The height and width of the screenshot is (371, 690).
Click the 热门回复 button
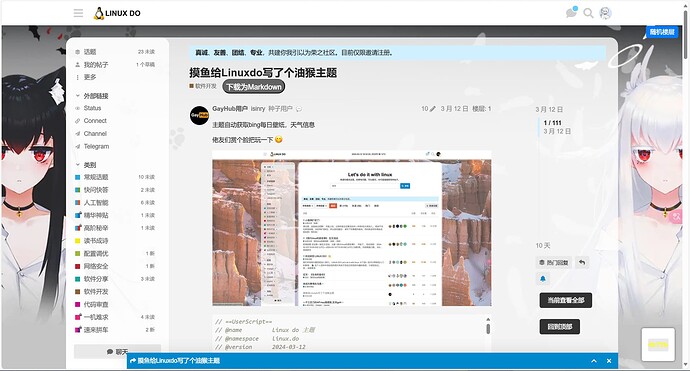coord(554,263)
